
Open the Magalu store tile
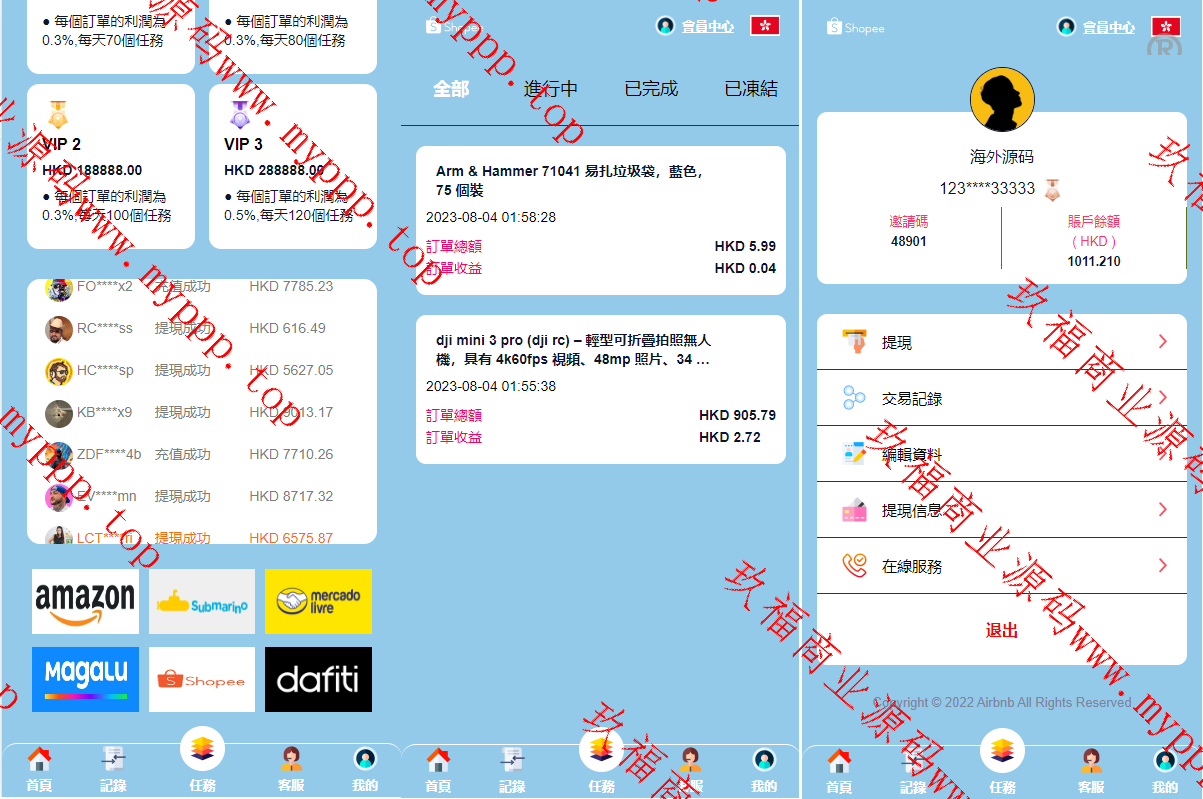(x=85, y=679)
